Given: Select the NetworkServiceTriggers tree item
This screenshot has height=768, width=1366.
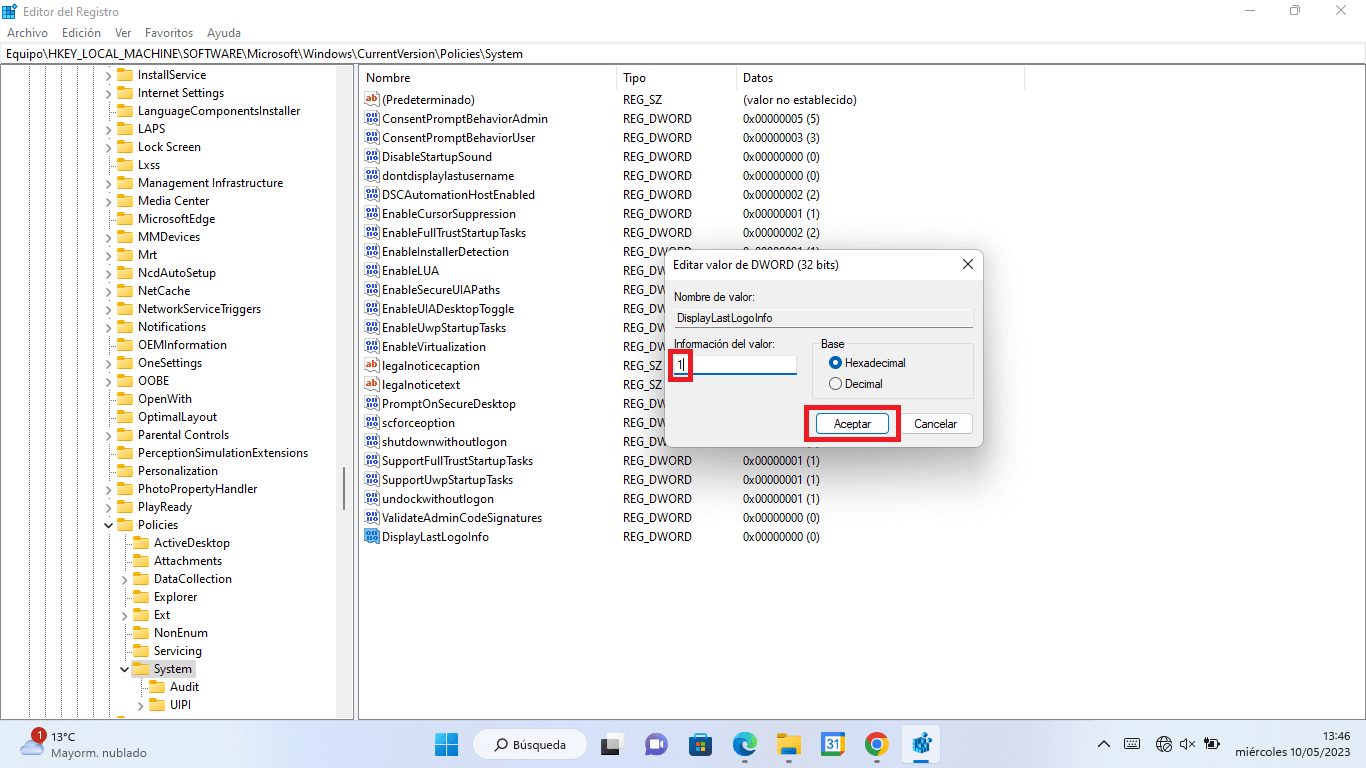Looking at the screenshot, I should [x=199, y=309].
